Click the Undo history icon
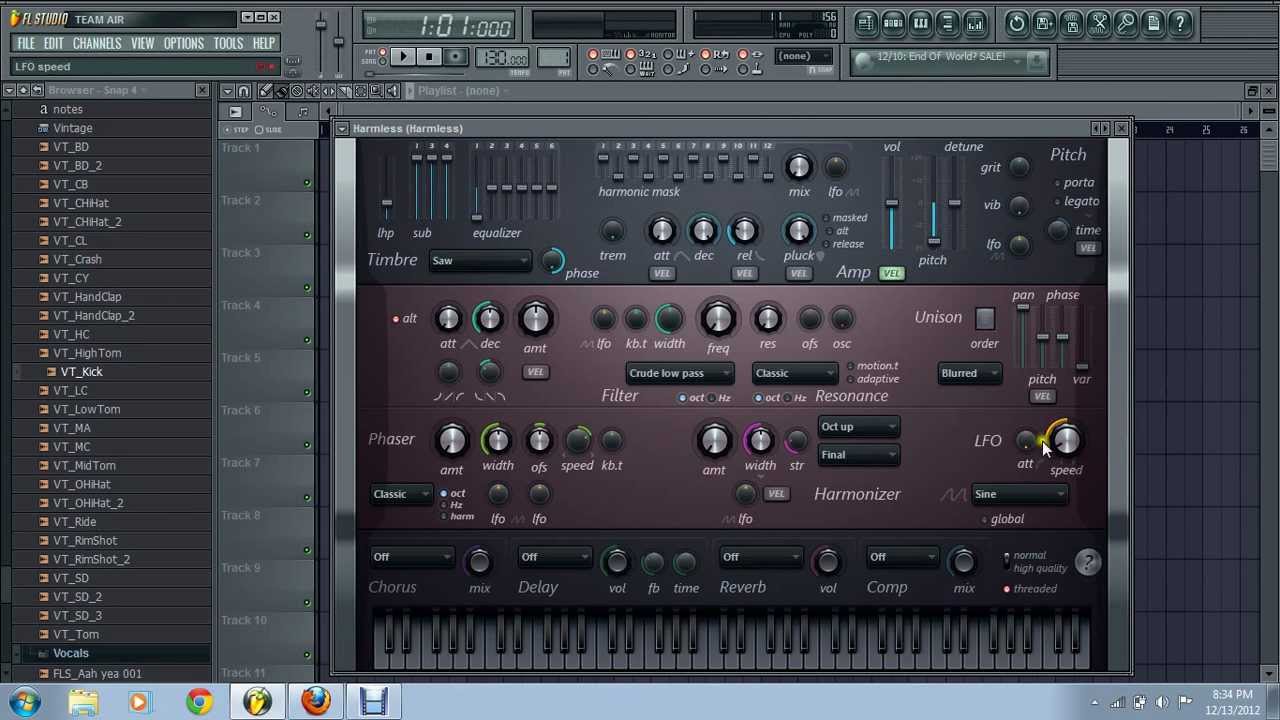 [1017, 23]
